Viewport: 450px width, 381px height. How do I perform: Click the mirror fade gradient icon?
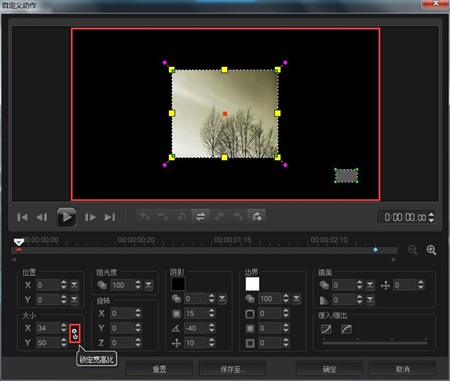point(324,300)
